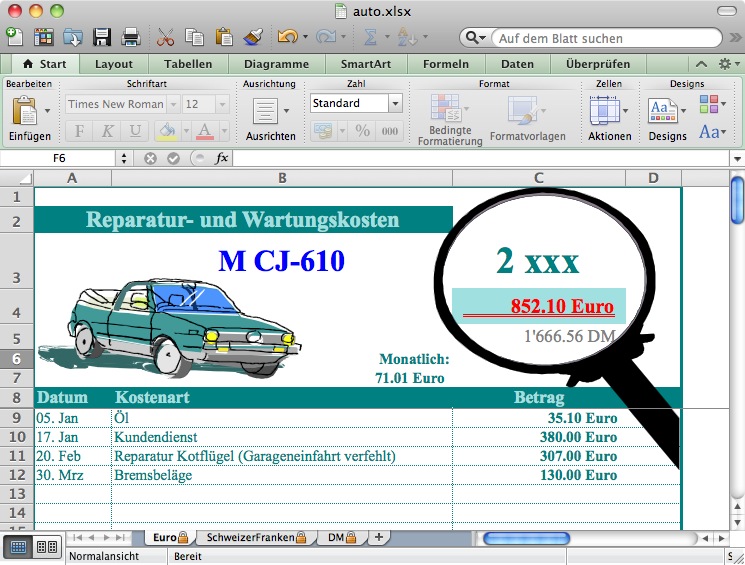Click the Undo arrow icon
The height and width of the screenshot is (565, 745).
click(287, 38)
